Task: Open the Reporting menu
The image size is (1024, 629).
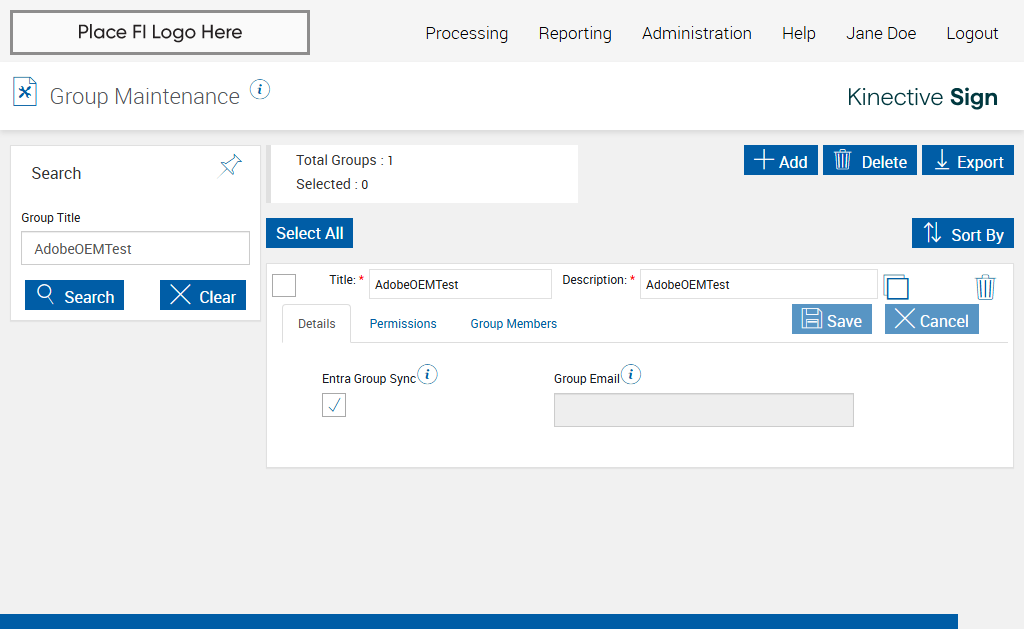Action: (575, 33)
